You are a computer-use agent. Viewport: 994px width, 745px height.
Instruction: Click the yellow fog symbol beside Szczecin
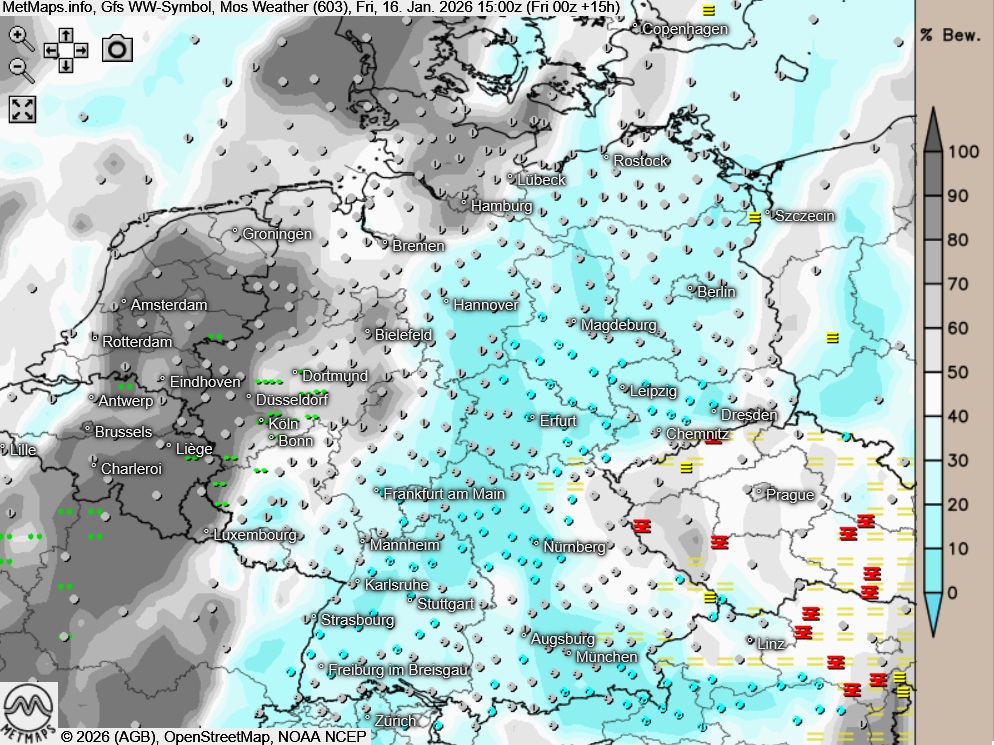tap(754, 217)
